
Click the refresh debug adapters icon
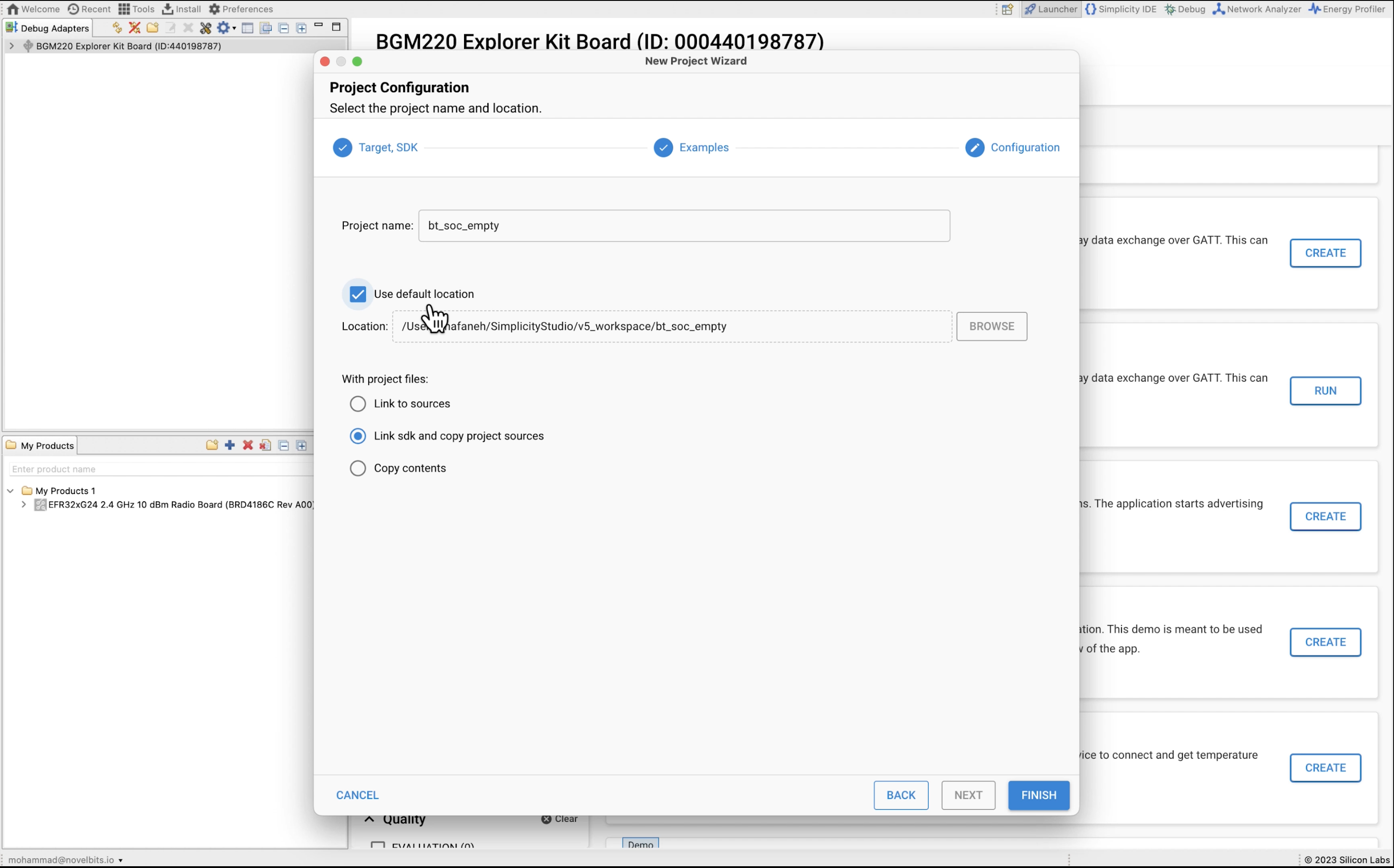click(x=117, y=28)
